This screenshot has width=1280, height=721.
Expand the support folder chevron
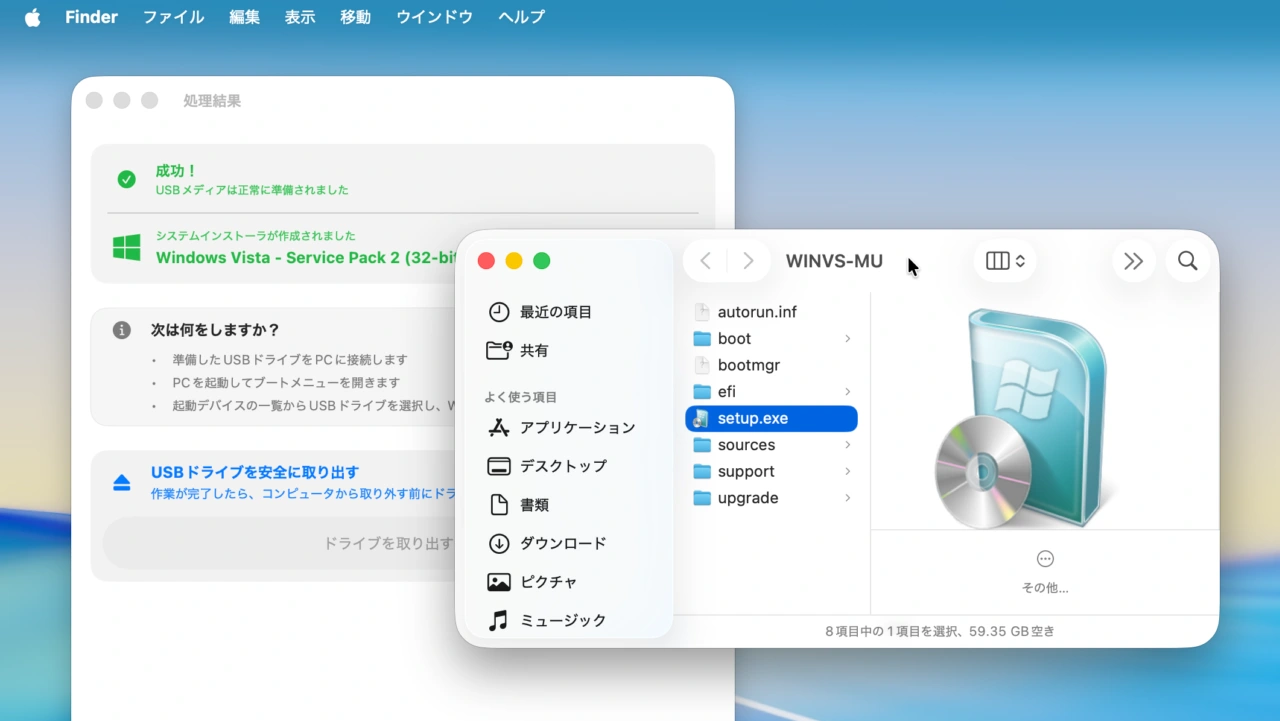click(847, 471)
